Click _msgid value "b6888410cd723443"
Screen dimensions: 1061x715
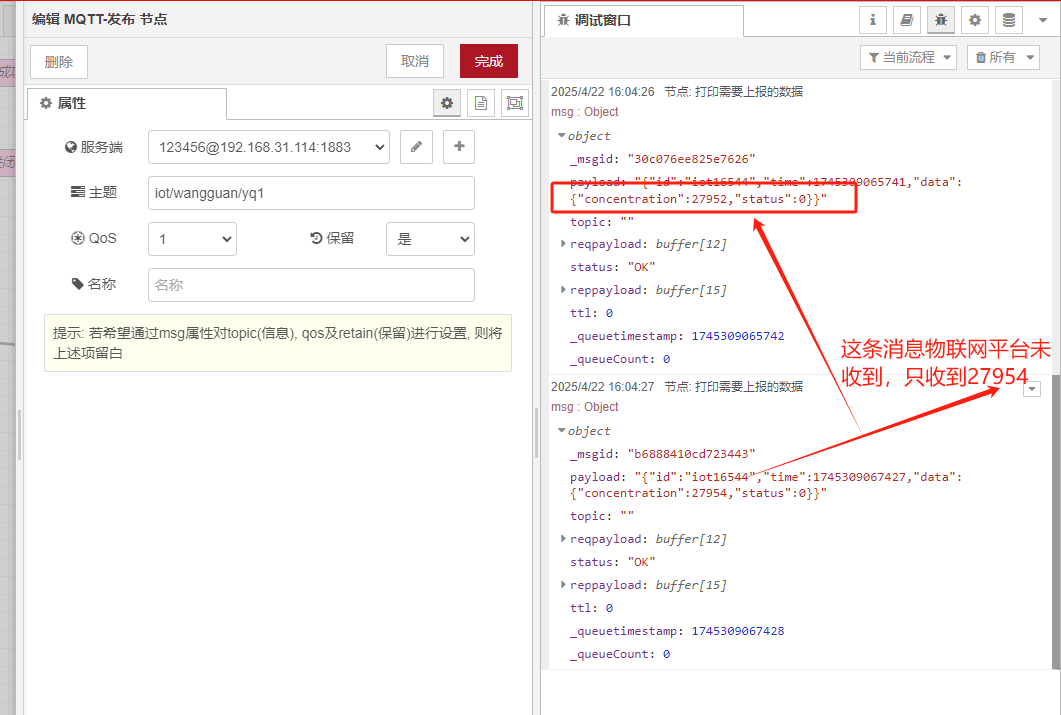point(691,454)
